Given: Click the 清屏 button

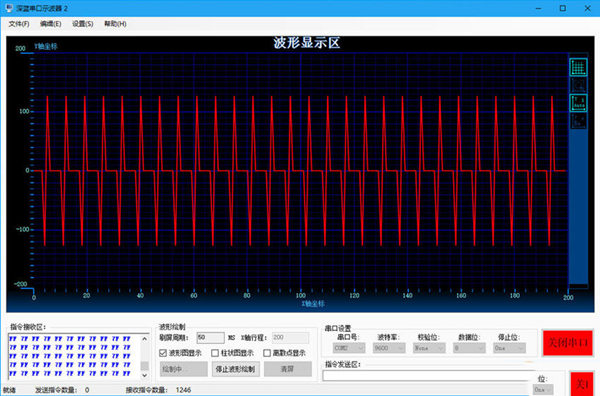Looking at the screenshot, I should pos(287,369).
